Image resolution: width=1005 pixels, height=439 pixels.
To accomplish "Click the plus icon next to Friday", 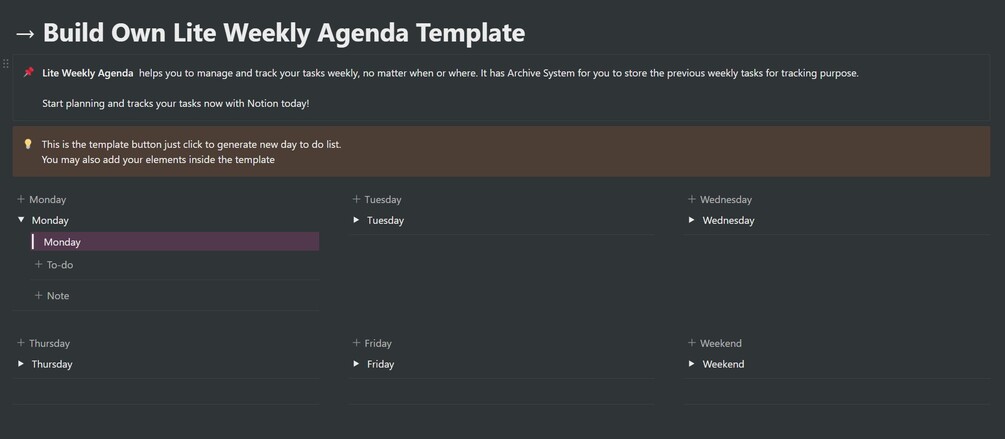I will pyautogui.click(x=357, y=343).
